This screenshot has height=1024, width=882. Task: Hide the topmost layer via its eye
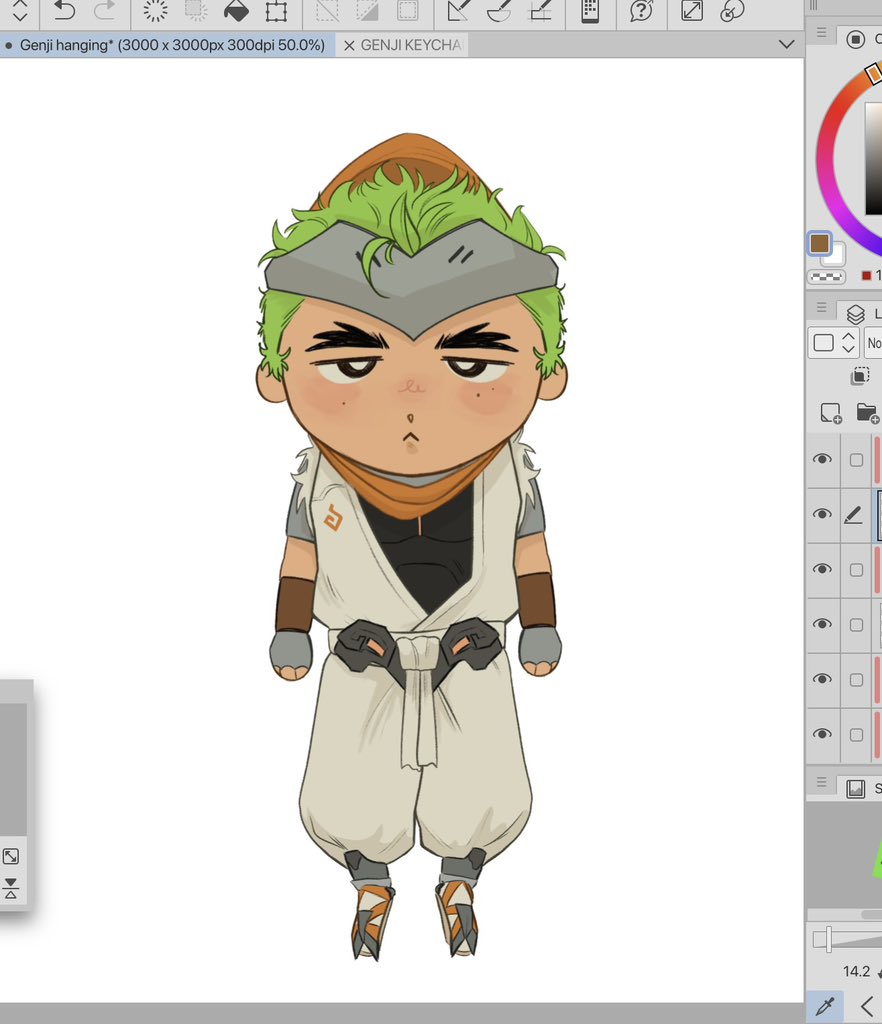click(823, 460)
